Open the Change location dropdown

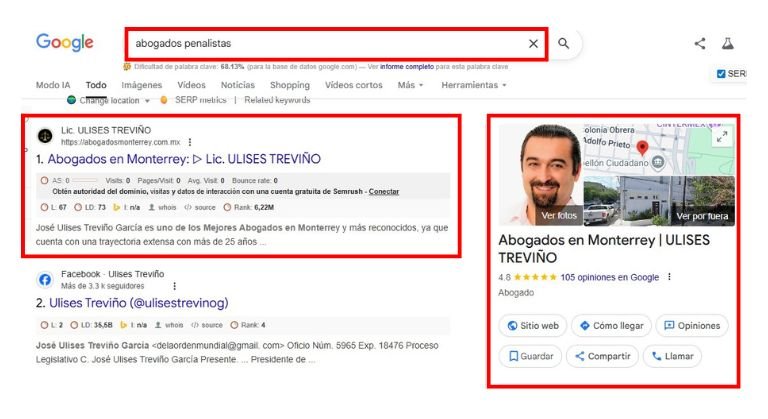109,100
